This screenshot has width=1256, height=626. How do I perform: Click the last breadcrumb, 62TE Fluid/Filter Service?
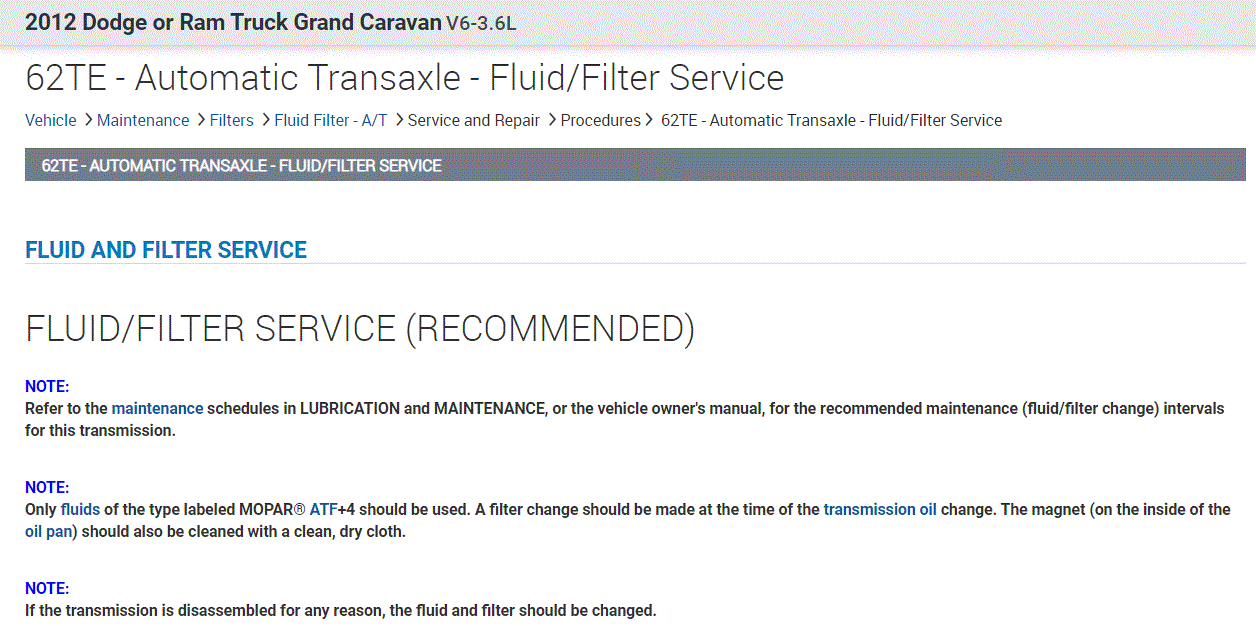831,120
